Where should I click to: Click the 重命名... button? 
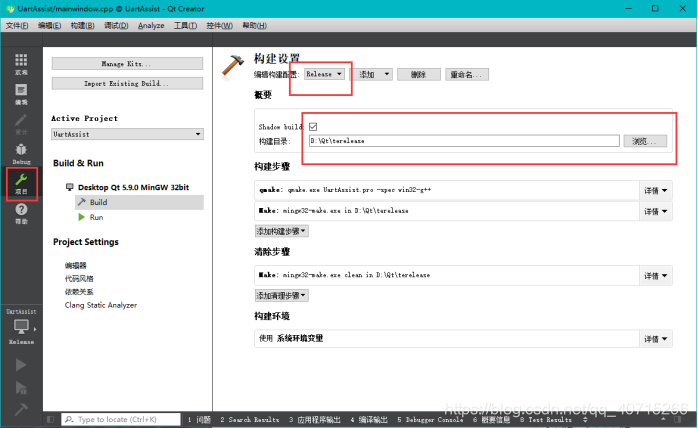[x=467, y=74]
